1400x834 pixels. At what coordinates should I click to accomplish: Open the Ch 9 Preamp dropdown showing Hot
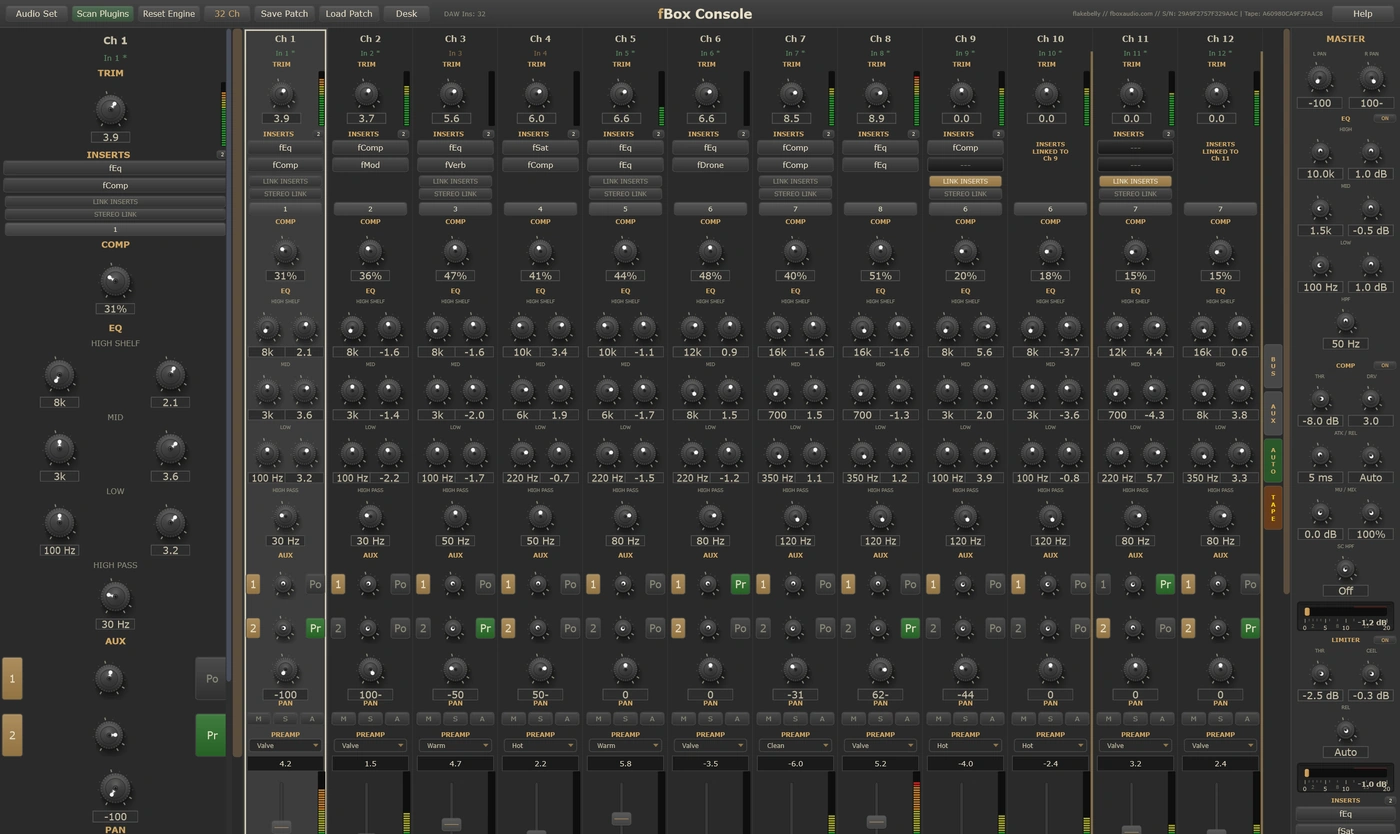pyautogui.click(x=965, y=745)
